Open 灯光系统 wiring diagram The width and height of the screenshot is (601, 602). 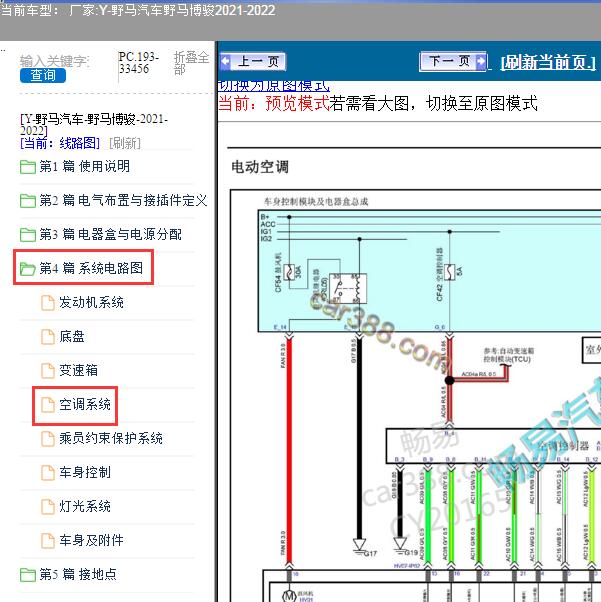[85, 506]
